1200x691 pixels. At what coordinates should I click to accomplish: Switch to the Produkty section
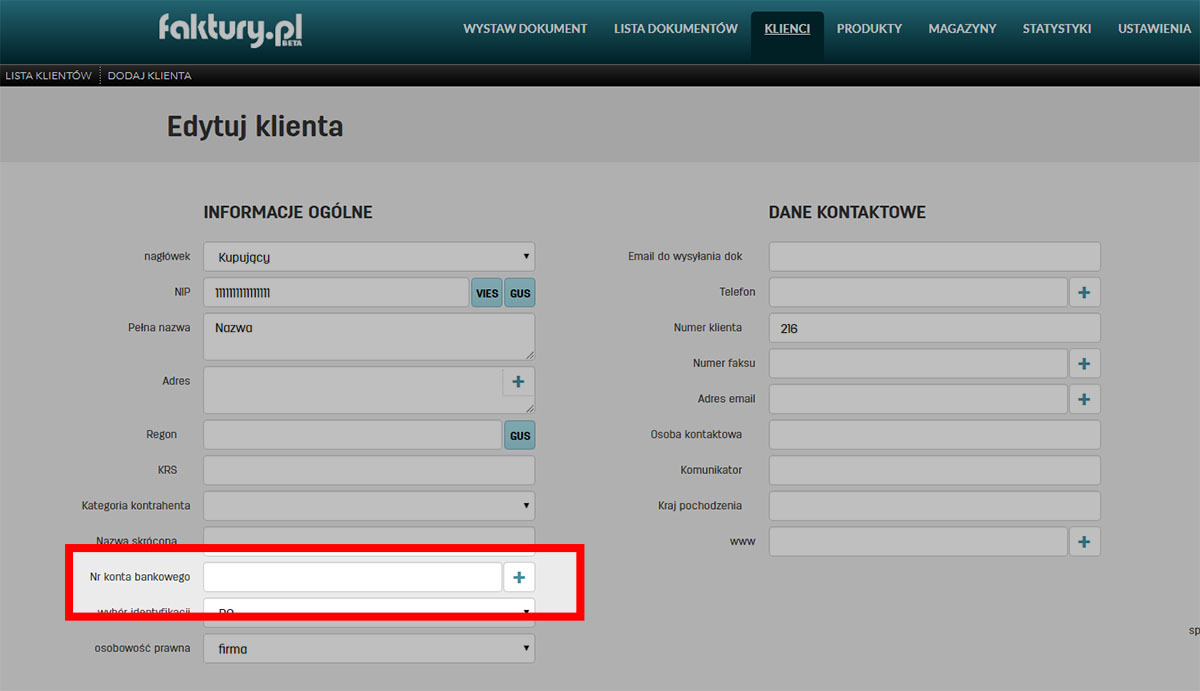click(869, 29)
